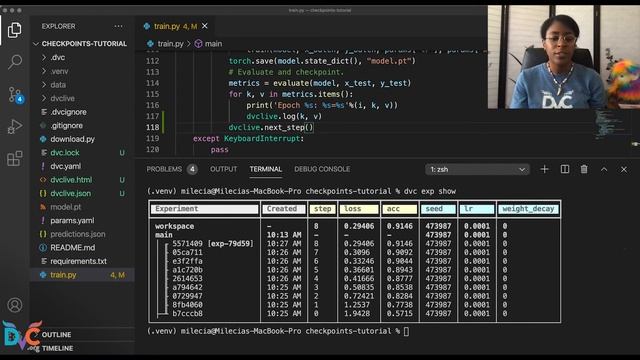Split the terminal pane
Viewport: 640px width, 360px height.
pos(565,169)
